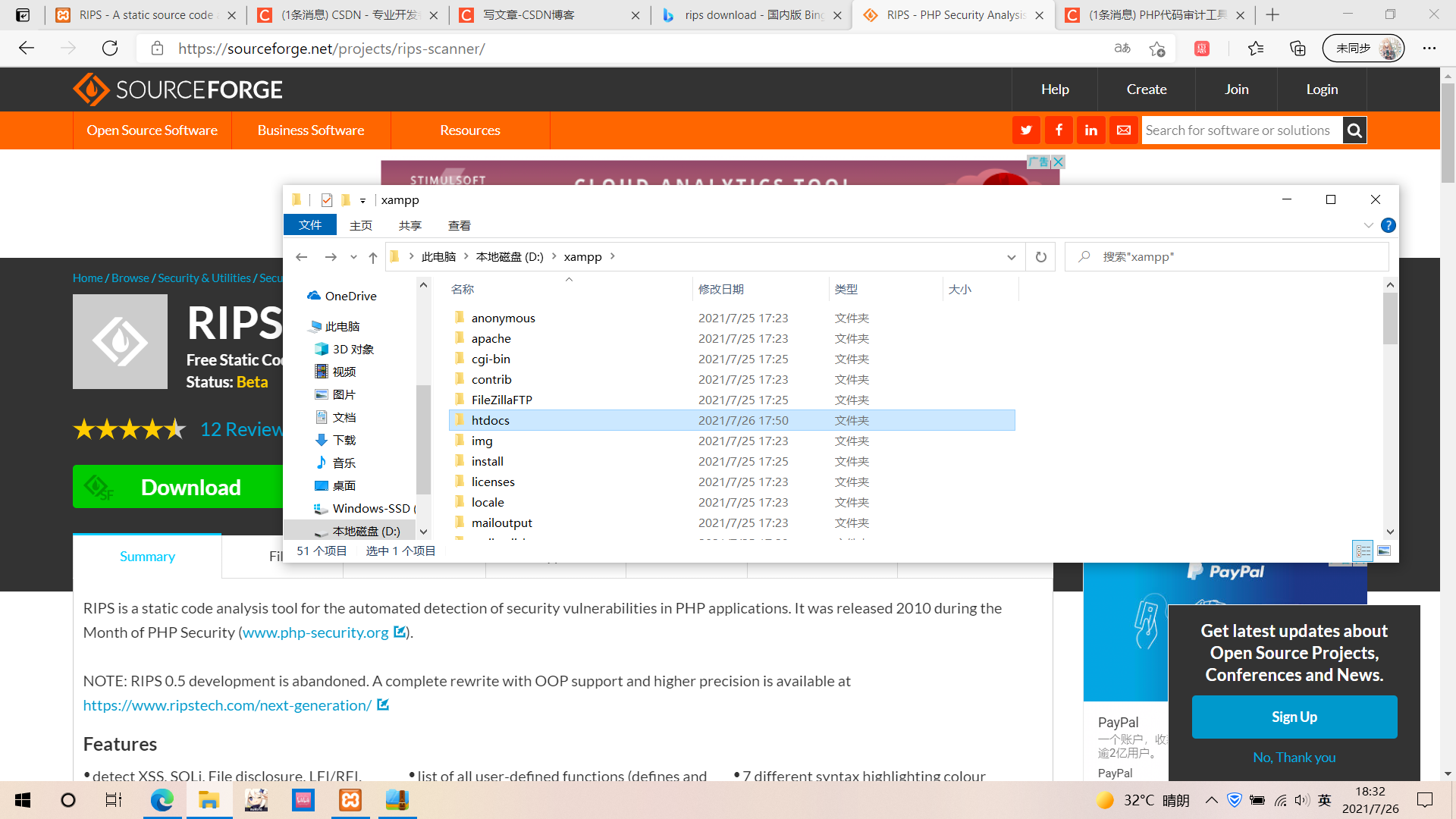Refresh the xampp folder view
Screen dimensions: 1456x819
click(x=1040, y=257)
